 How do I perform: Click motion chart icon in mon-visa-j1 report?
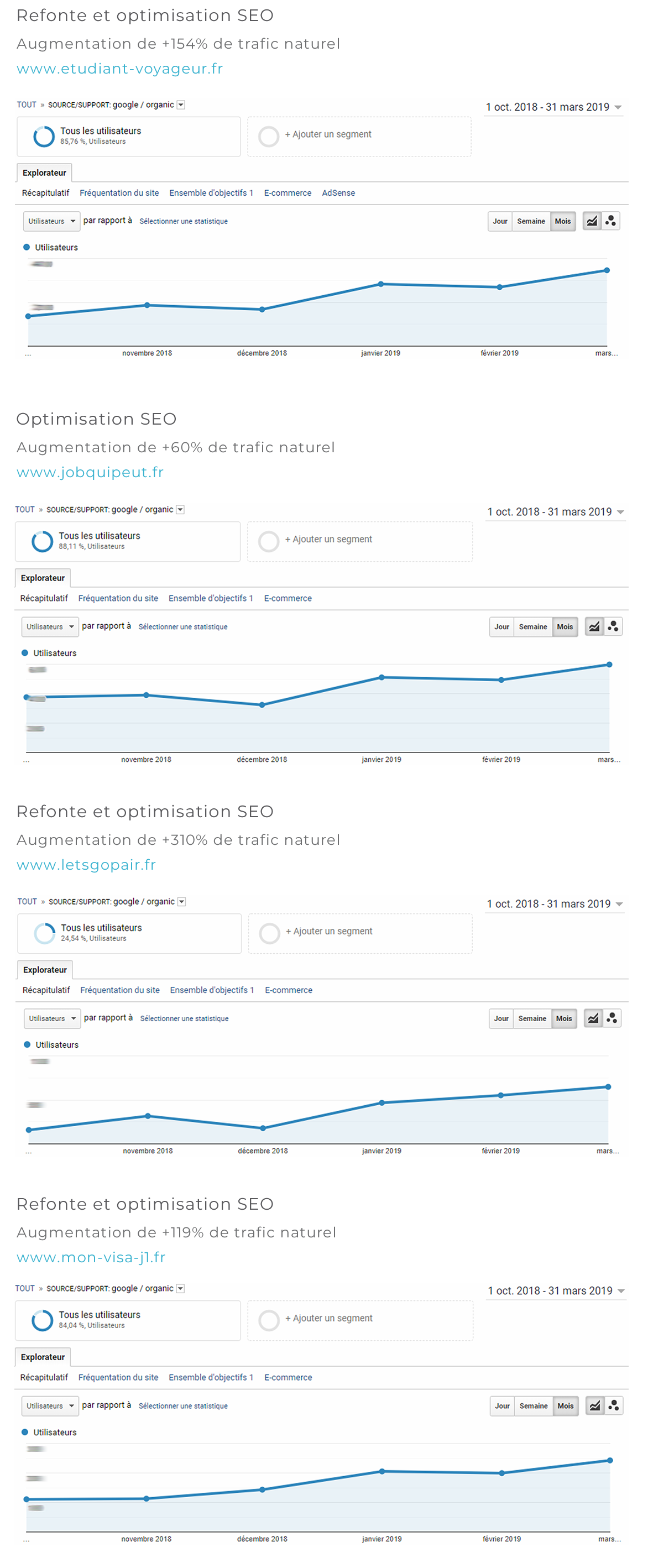pos(613,1405)
